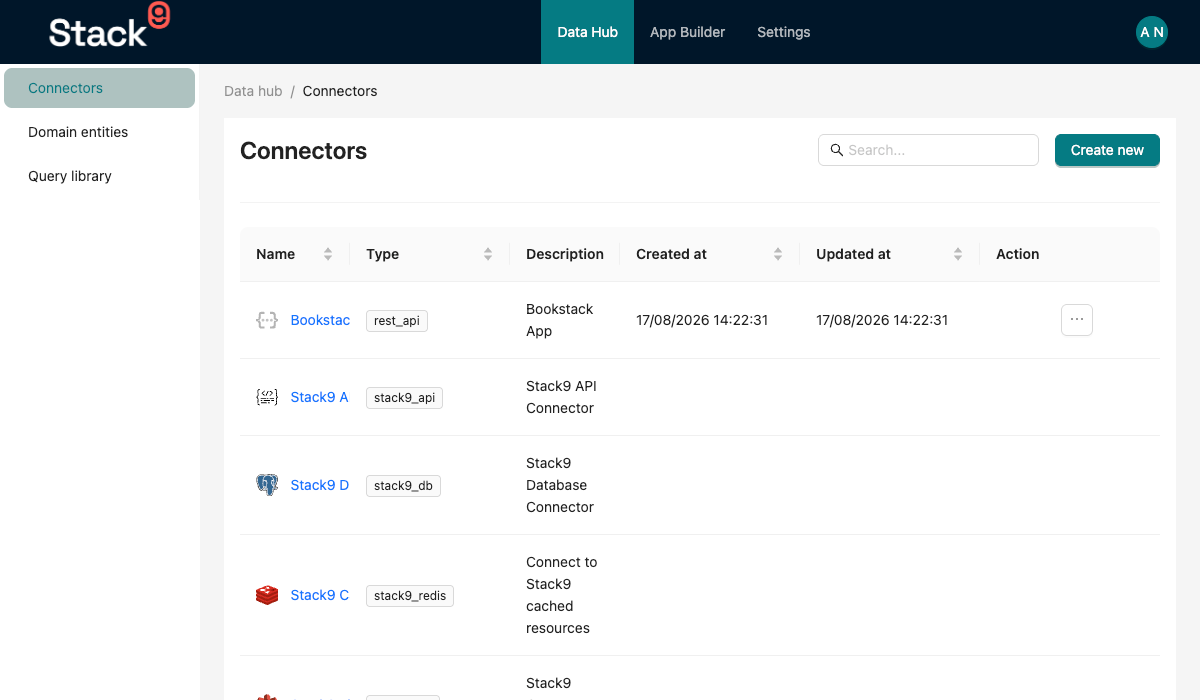Viewport: 1200px width, 700px height.
Task: Focus the connectors Search field
Action: (x=928, y=150)
